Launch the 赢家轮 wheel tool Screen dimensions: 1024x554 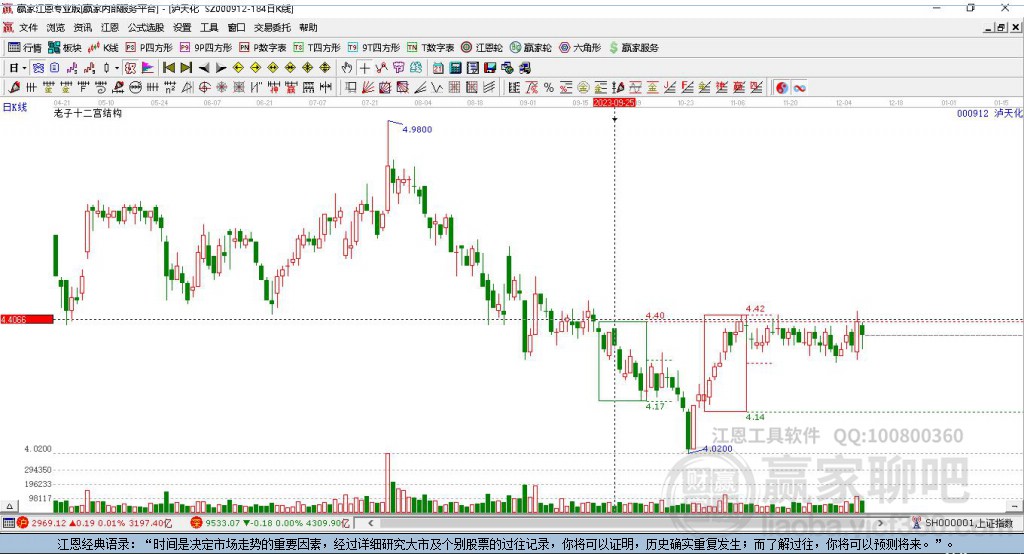[x=530, y=48]
